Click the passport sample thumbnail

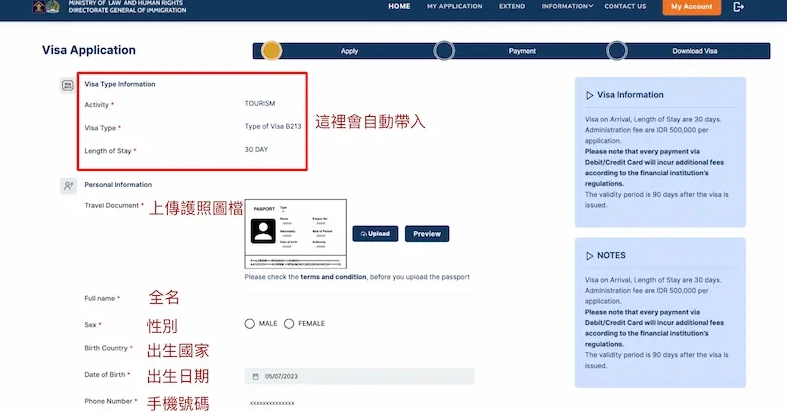296,234
